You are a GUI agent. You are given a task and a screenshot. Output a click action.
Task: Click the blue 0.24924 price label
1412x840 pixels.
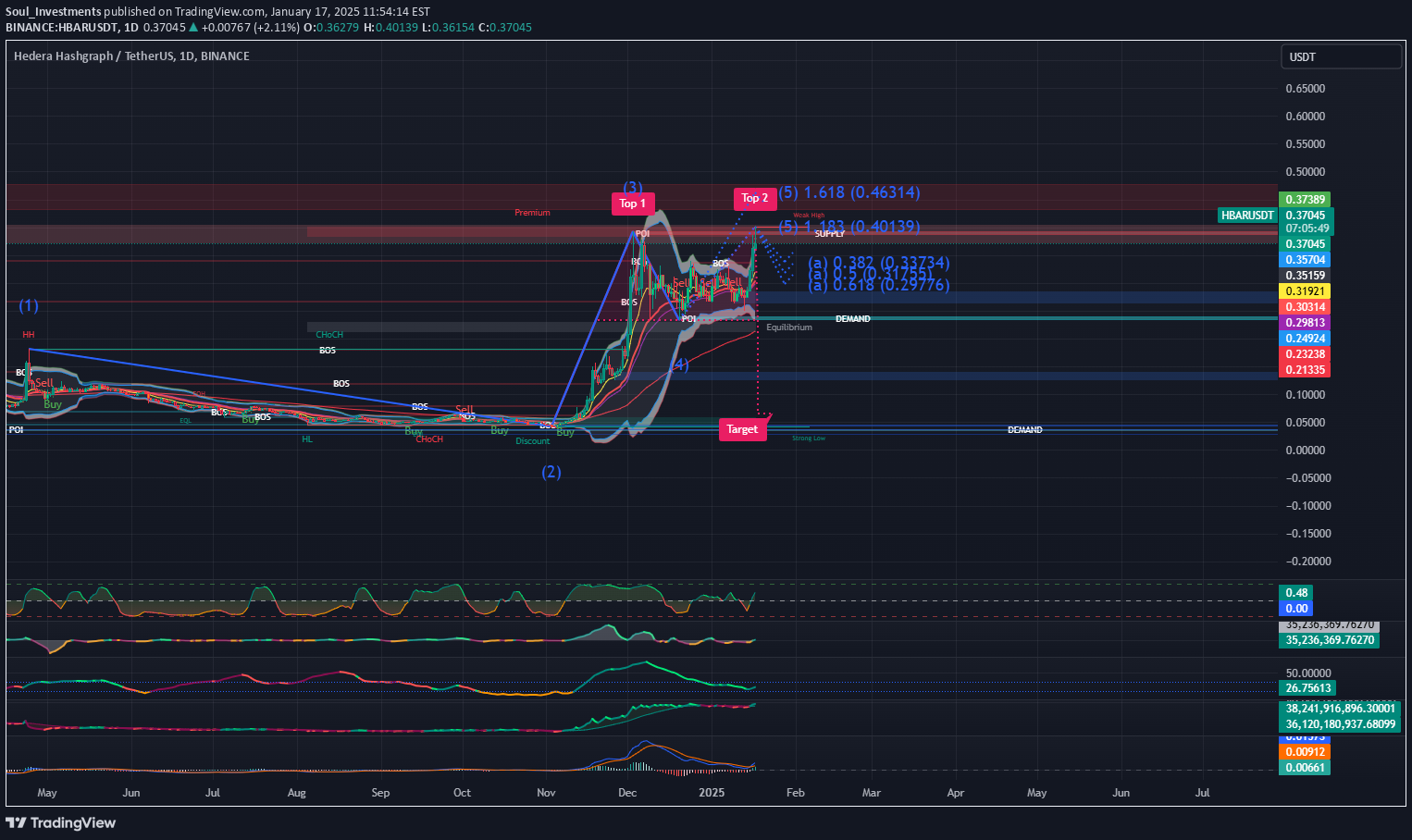click(1305, 339)
